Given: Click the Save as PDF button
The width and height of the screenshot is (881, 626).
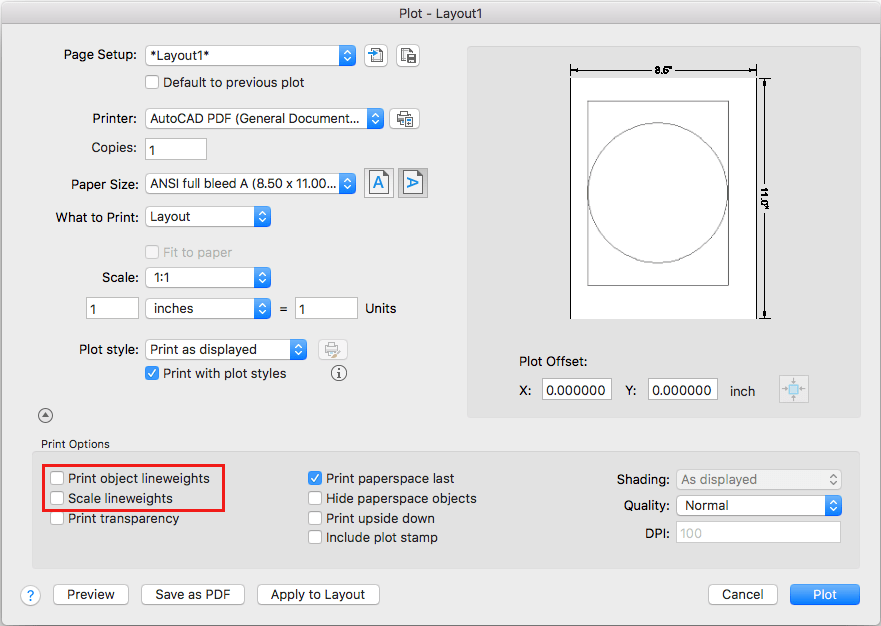Looking at the screenshot, I should [192, 594].
